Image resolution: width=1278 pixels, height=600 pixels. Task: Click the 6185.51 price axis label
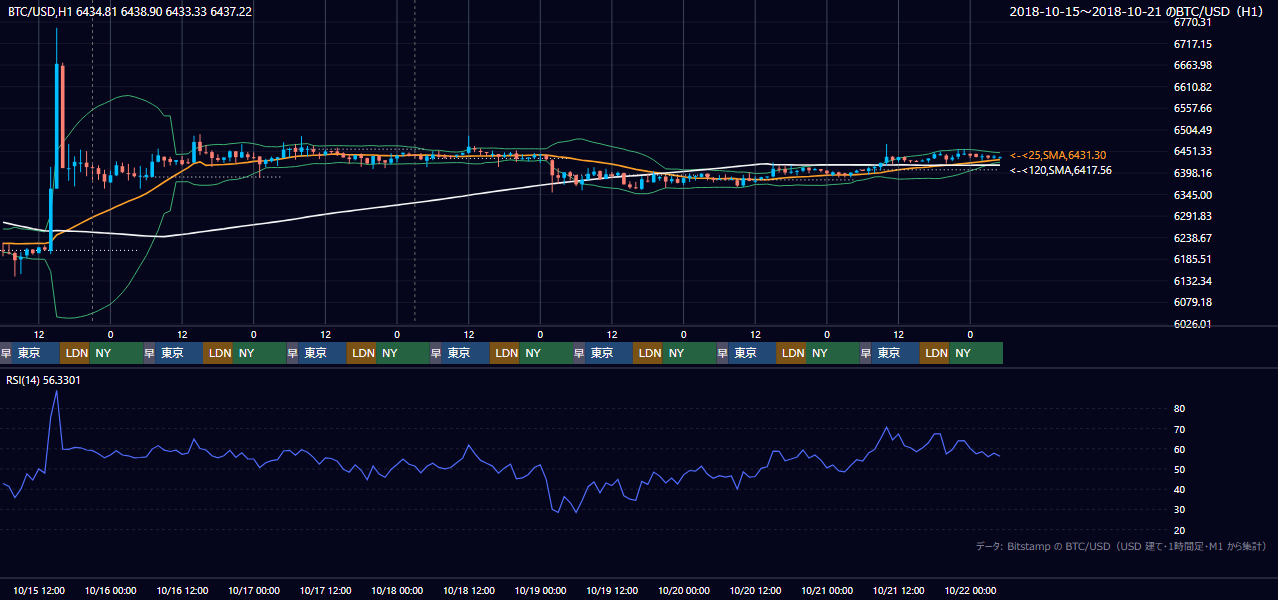1193,259
